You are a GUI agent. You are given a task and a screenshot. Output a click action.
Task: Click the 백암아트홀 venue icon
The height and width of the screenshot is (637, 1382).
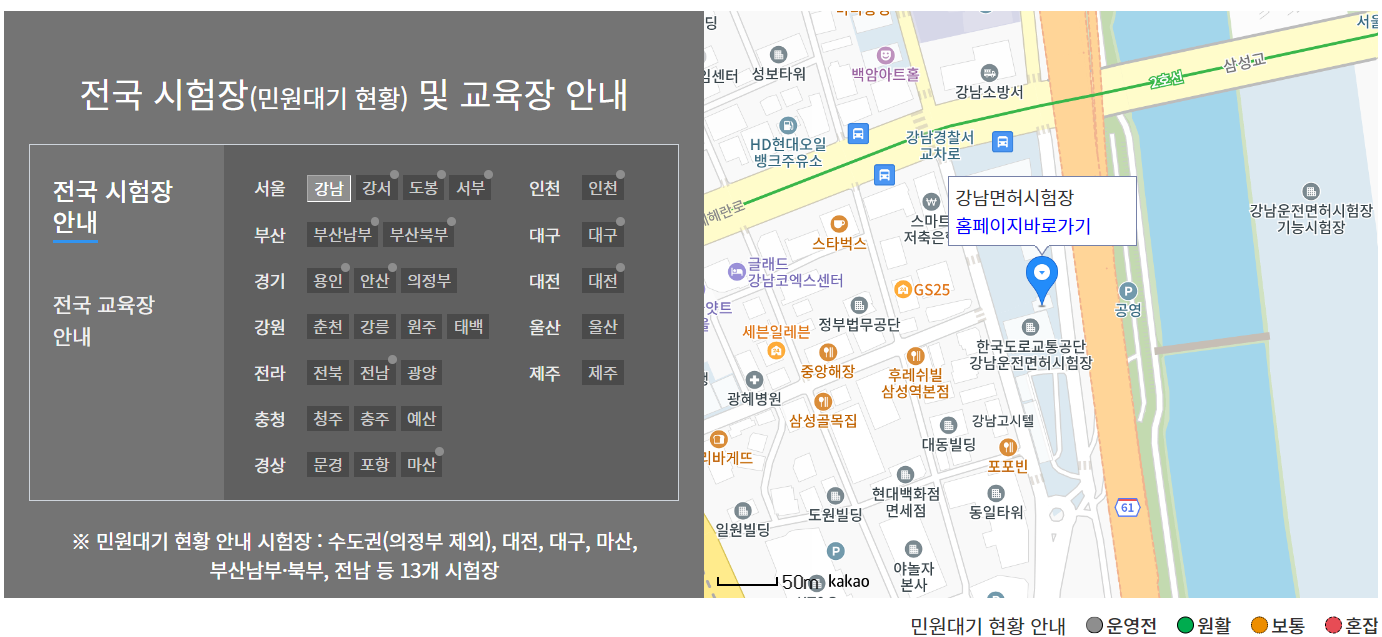tap(886, 54)
